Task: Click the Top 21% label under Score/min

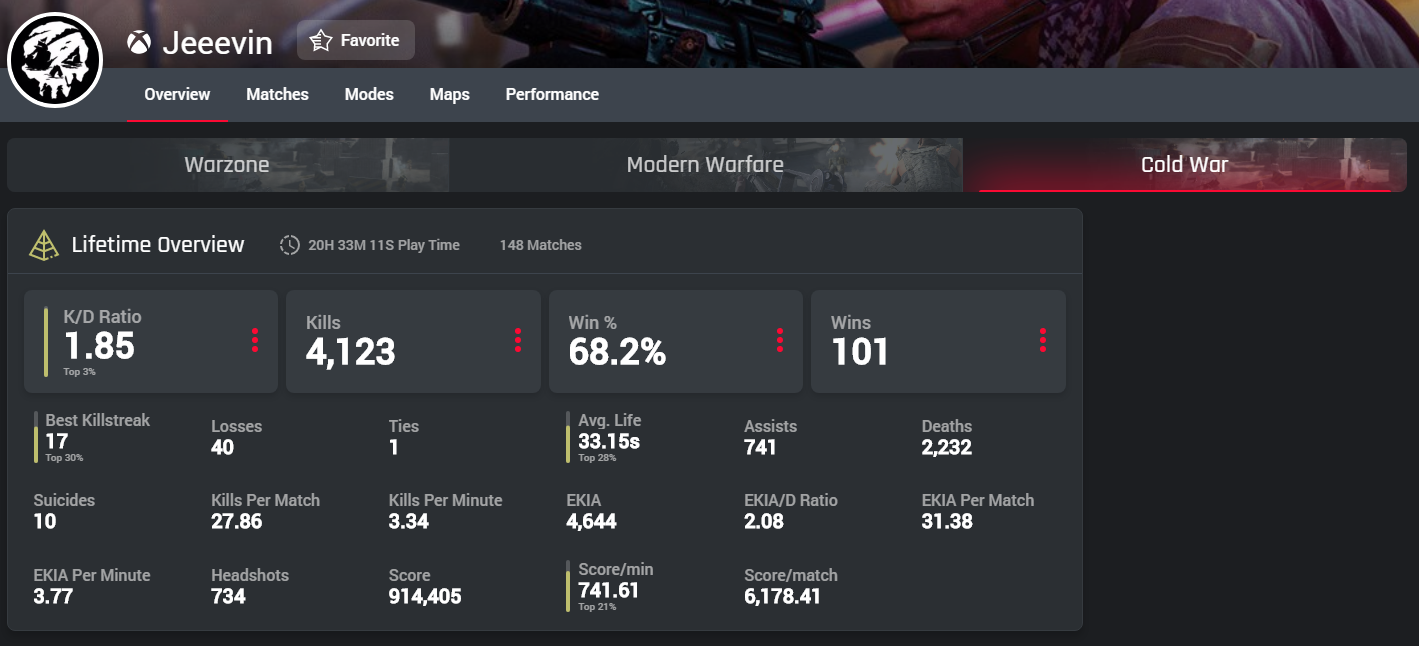Action: point(597,607)
